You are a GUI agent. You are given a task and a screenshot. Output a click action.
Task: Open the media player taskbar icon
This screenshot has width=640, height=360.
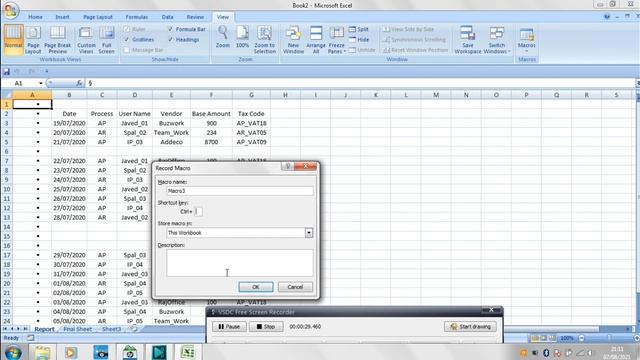71,352
